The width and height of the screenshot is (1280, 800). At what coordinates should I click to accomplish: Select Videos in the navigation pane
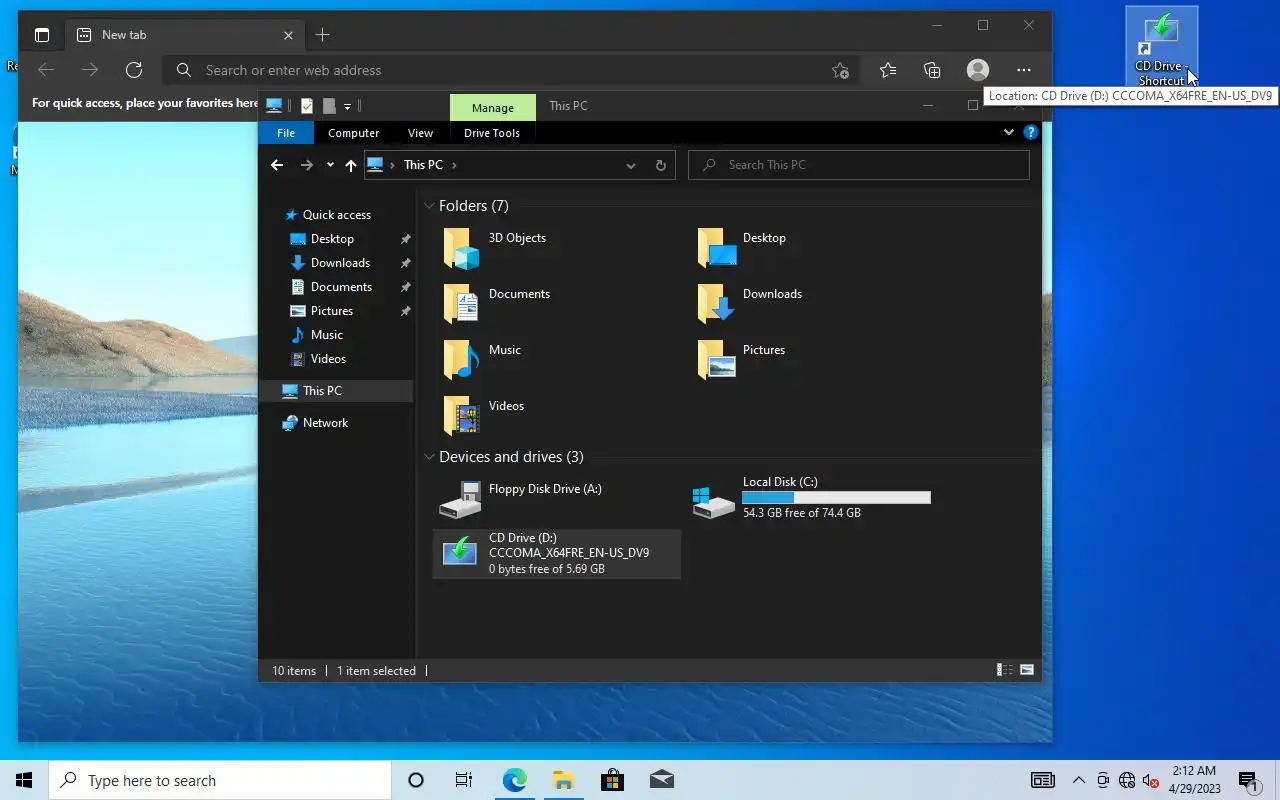pos(328,359)
